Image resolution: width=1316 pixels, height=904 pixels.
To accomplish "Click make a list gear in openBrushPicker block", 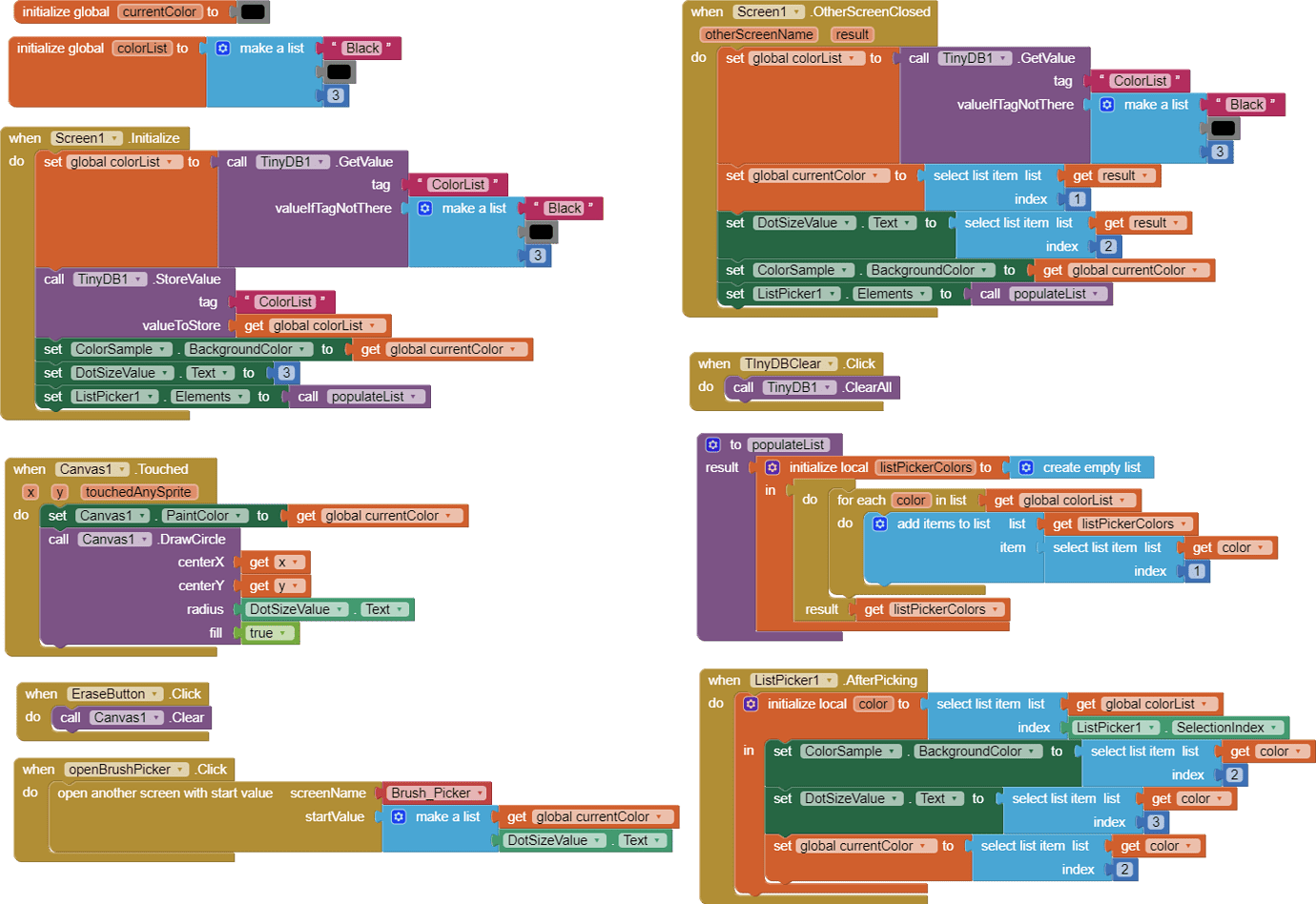I will tap(399, 816).
